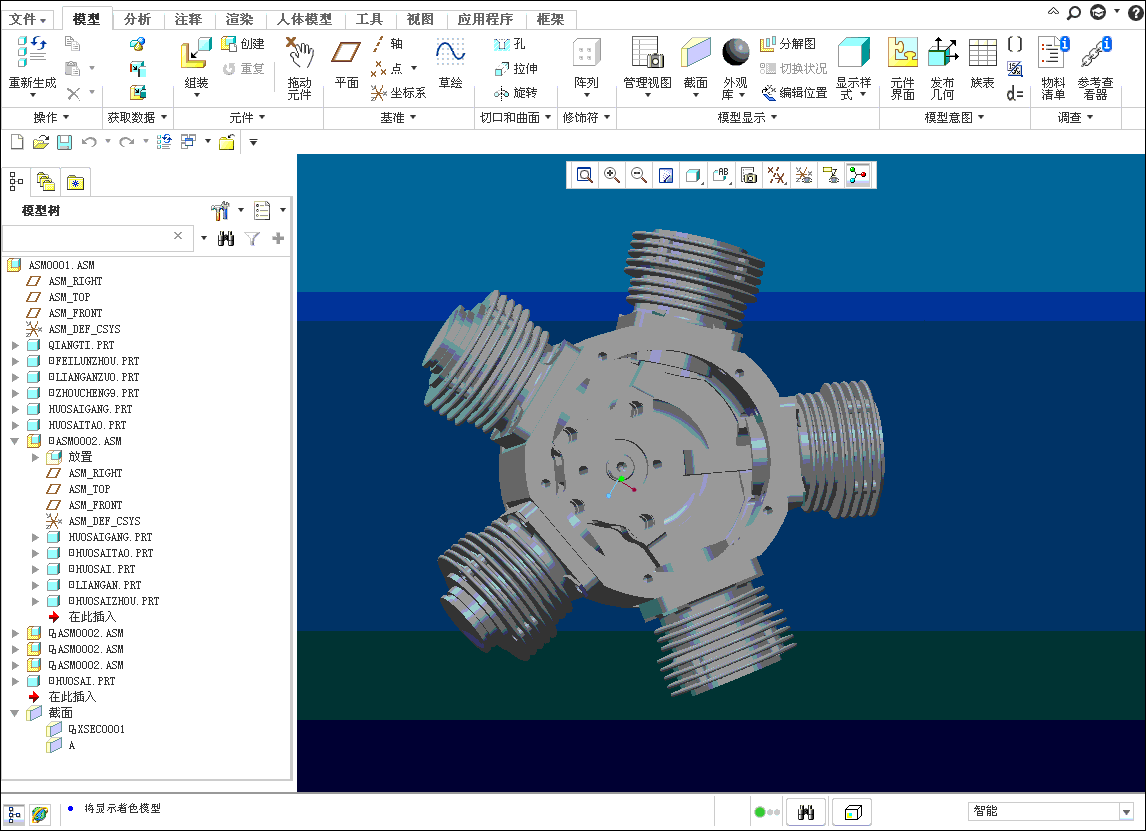Toggle annotation display (AB) in graphics toolbar
The height and width of the screenshot is (831, 1146).
721,175
